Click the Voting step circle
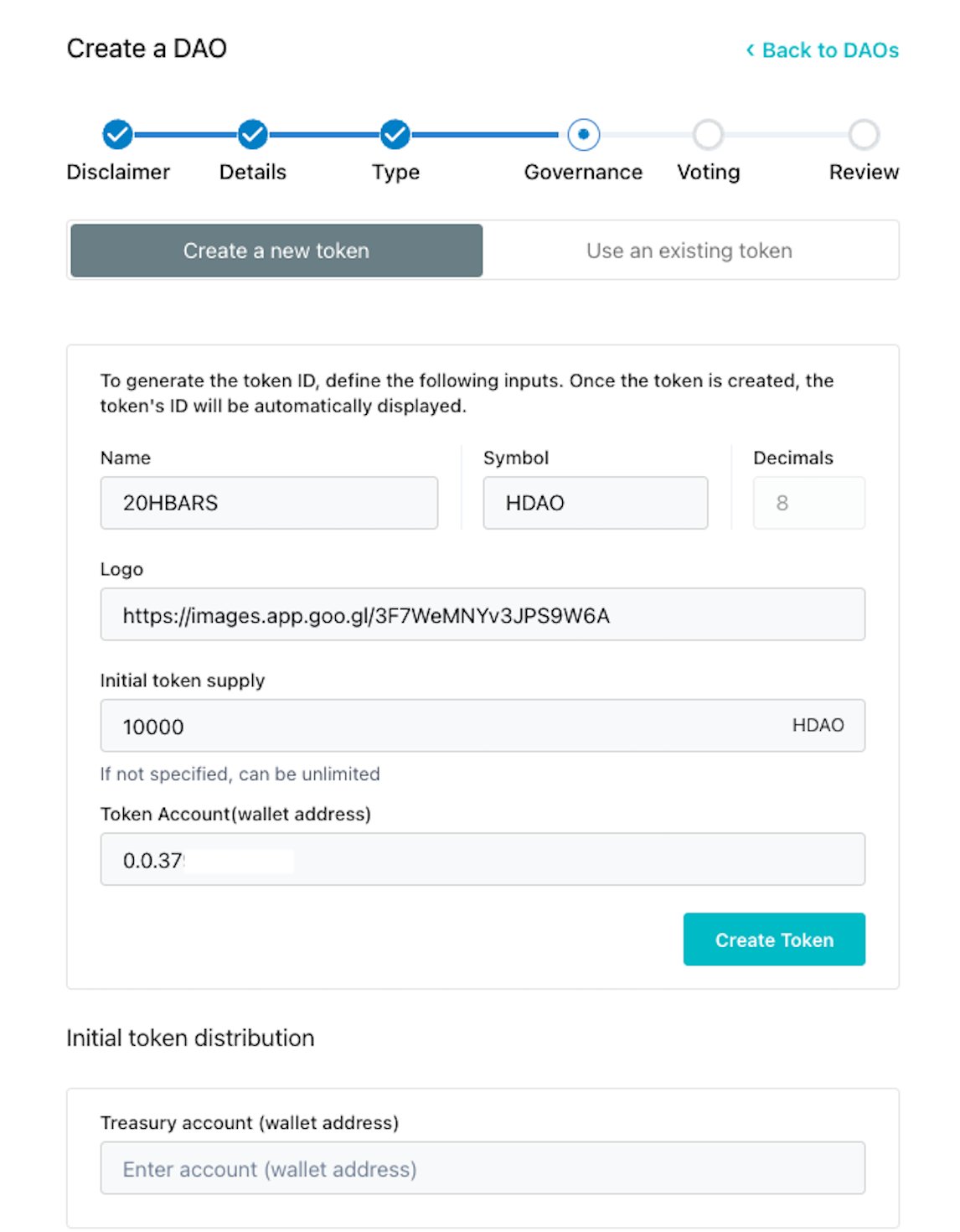Image resolution: width=960 pixels, height=1232 pixels. click(708, 134)
